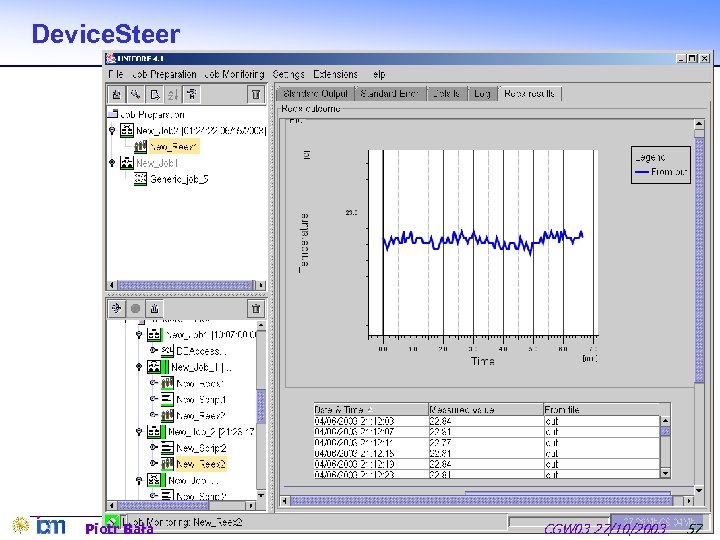Expand the New_Script1 node in the monitoring tree

tap(154, 399)
